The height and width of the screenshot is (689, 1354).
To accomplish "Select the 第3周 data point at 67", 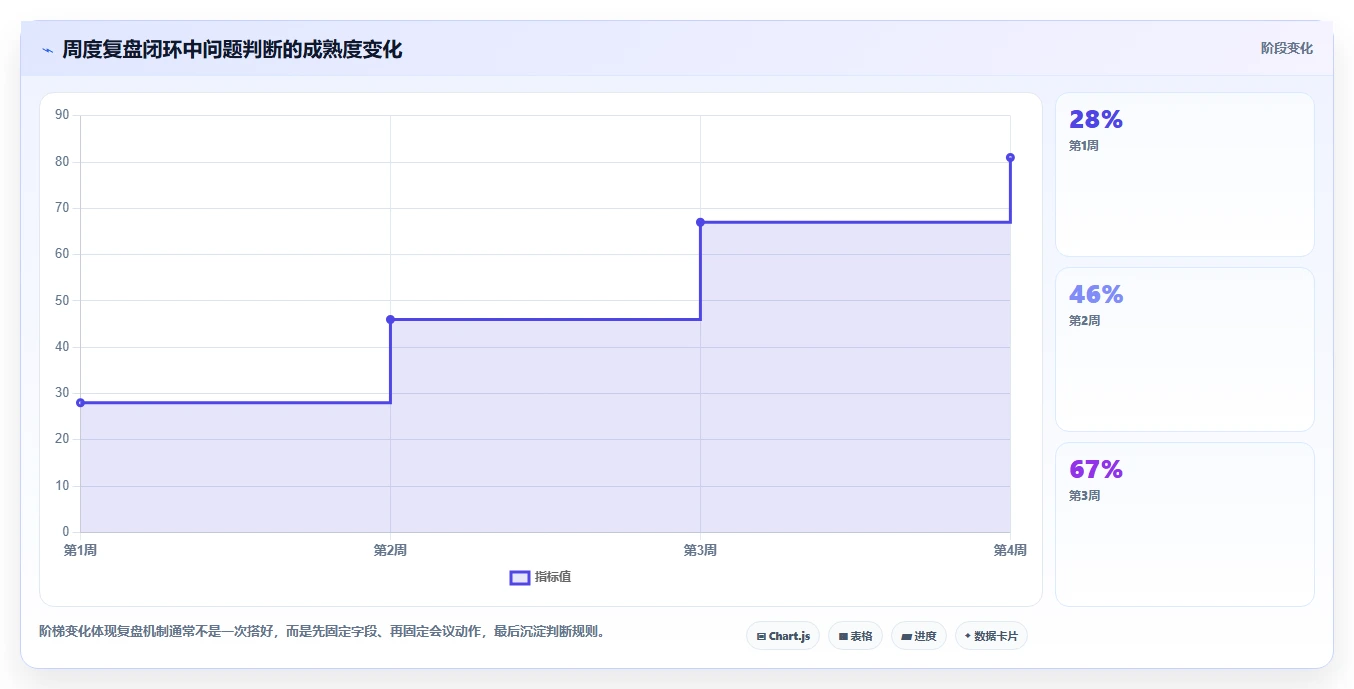I will tap(700, 222).
